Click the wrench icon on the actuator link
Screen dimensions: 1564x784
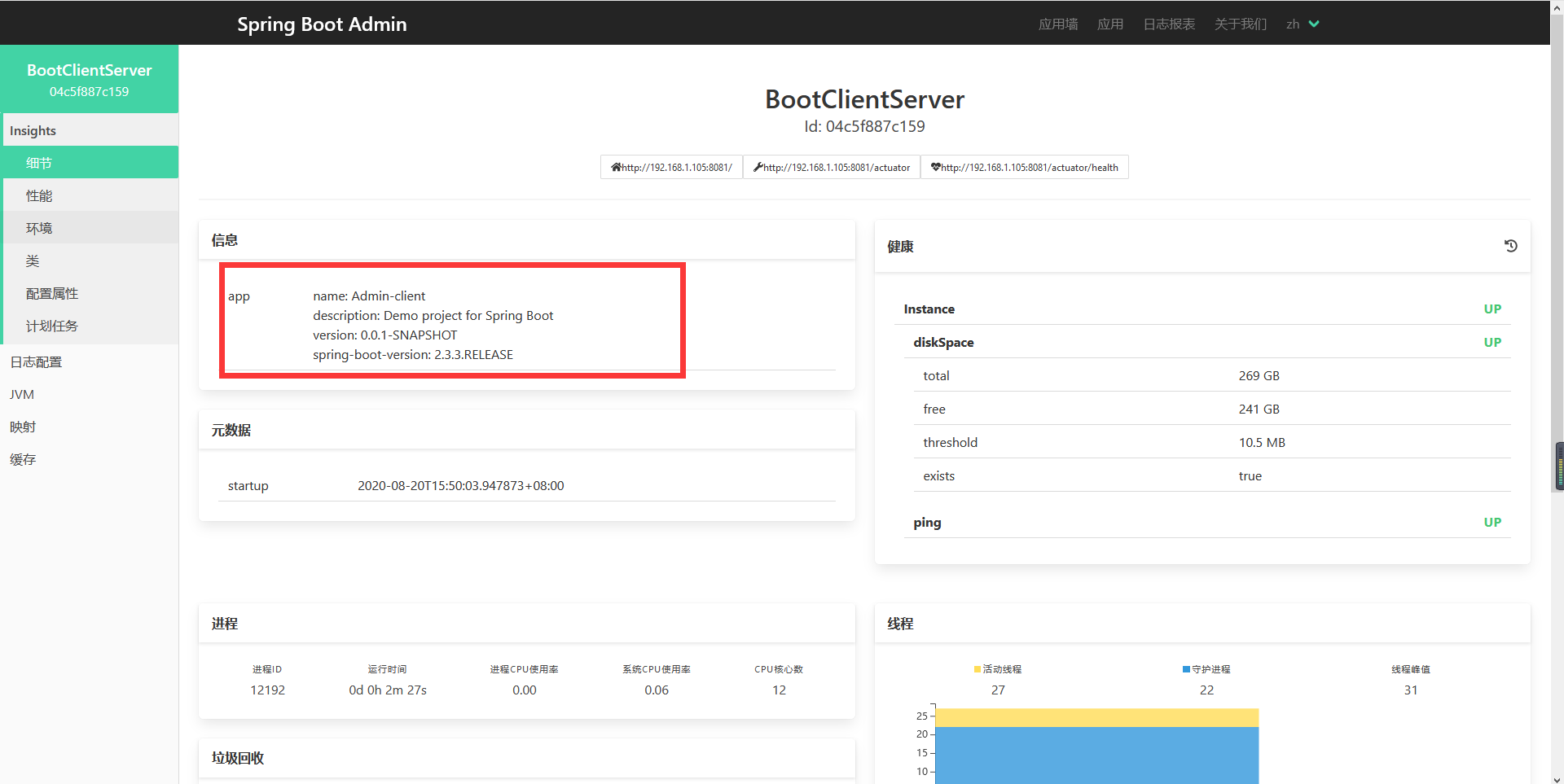[758, 168]
